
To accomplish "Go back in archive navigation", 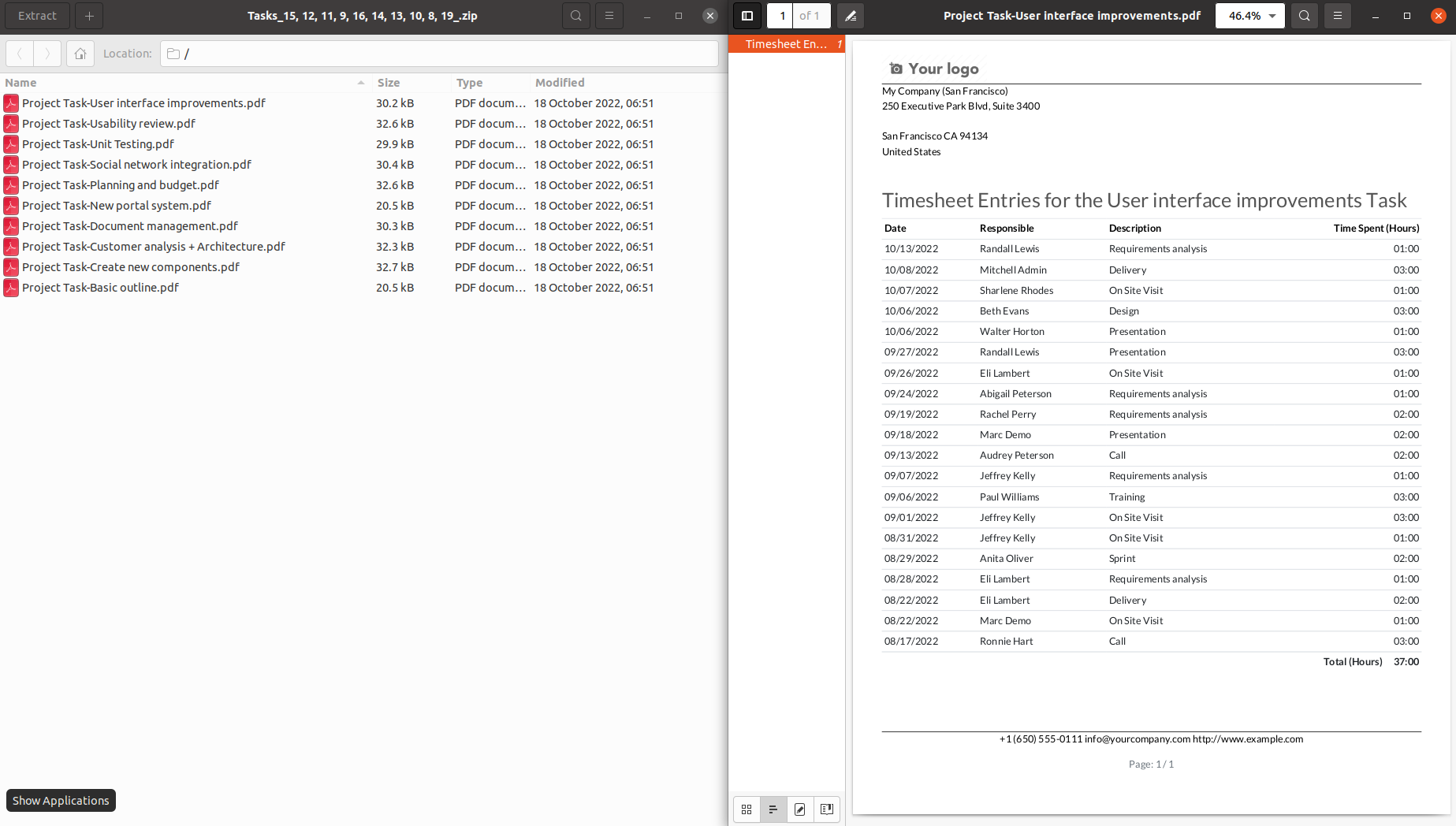I will pyautogui.click(x=20, y=54).
